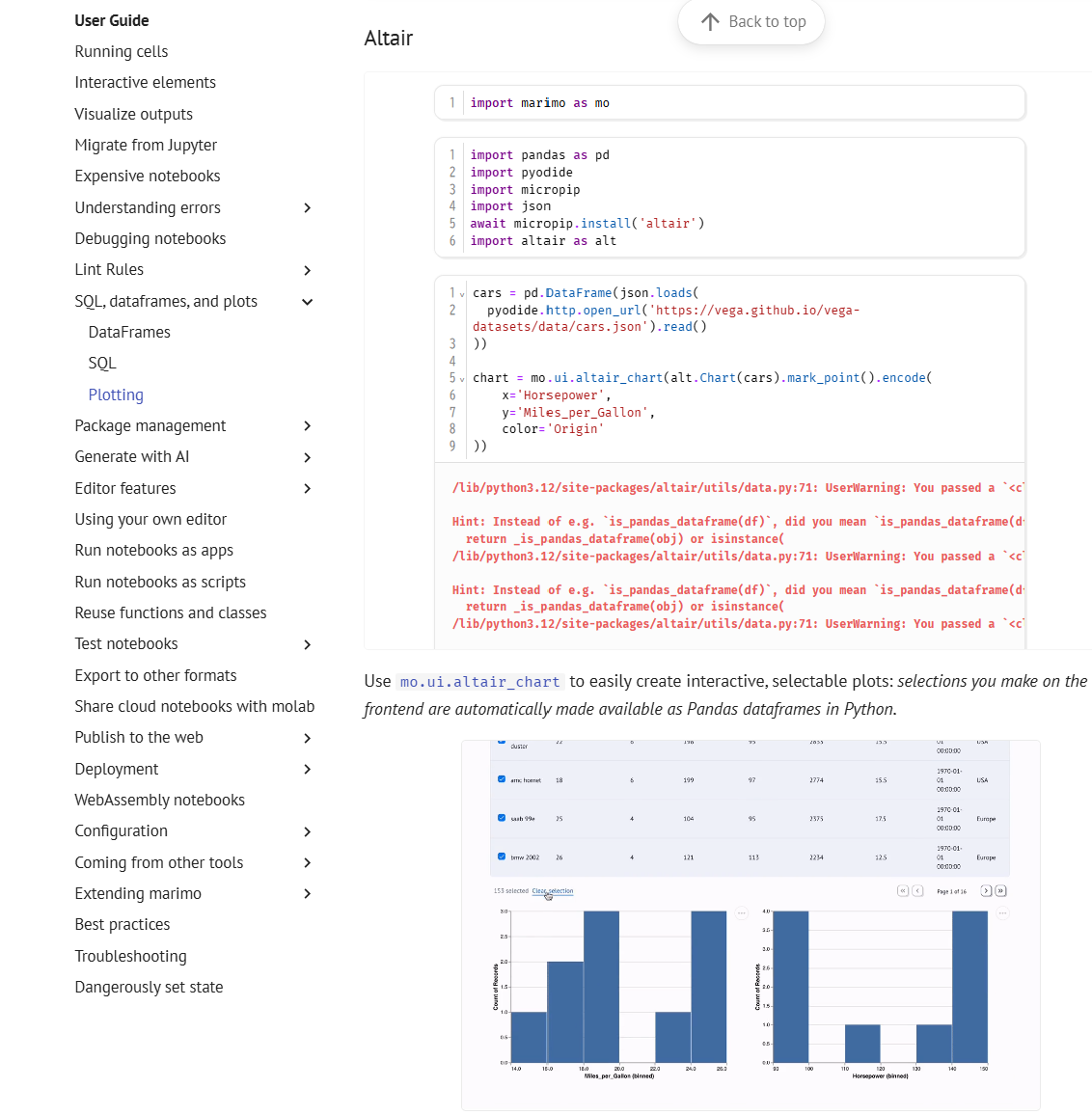Click the Back to top button

pyautogui.click(x=751, y=21)
